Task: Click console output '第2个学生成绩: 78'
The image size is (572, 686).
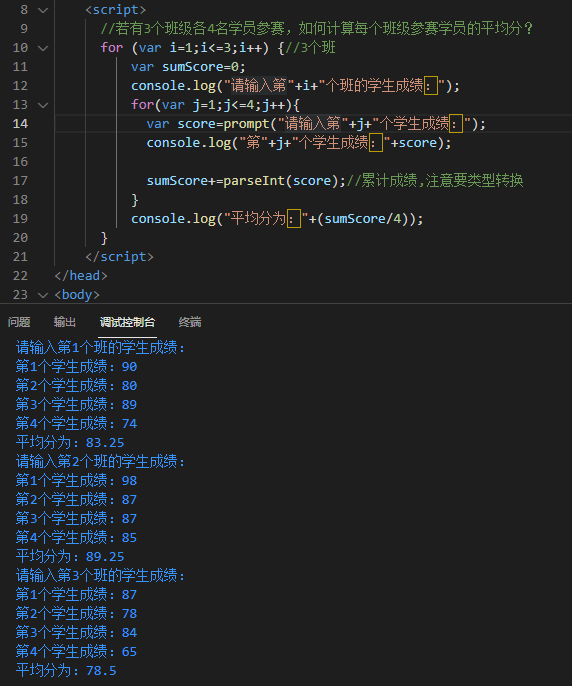Action: click(76, 614)
